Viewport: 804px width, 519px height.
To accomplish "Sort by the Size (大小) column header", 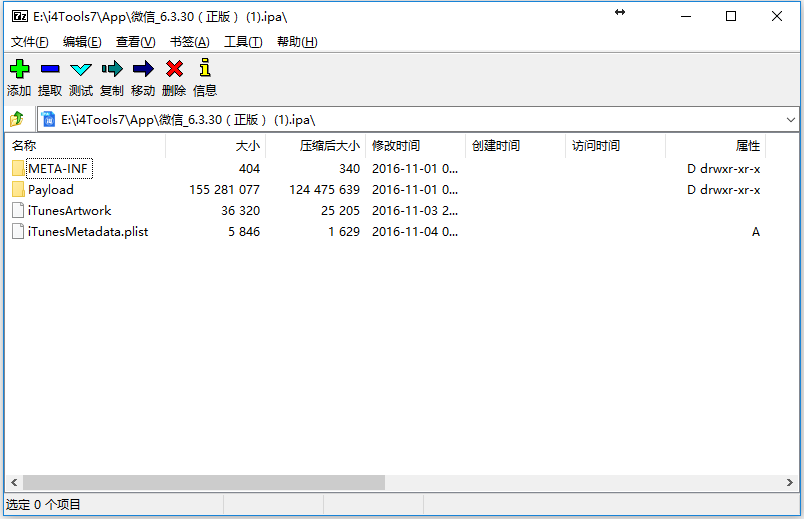I will (x=246, y=146).
